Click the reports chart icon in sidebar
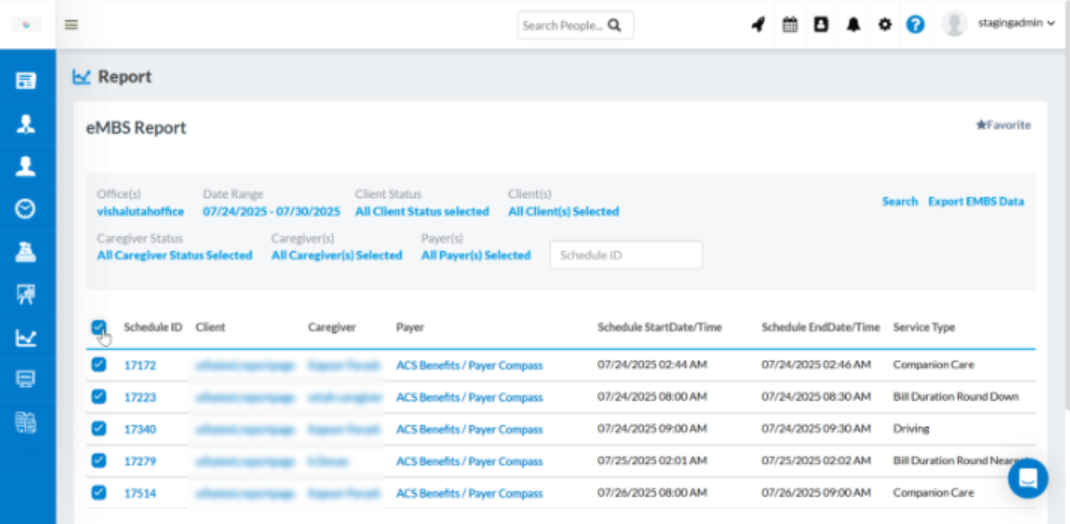 click(26, 338)
